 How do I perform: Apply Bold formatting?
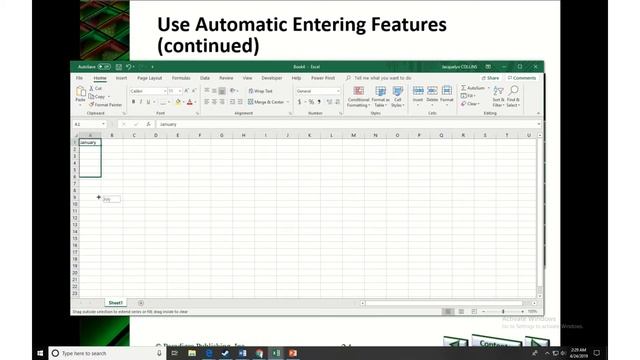click(x=133, y=102)
